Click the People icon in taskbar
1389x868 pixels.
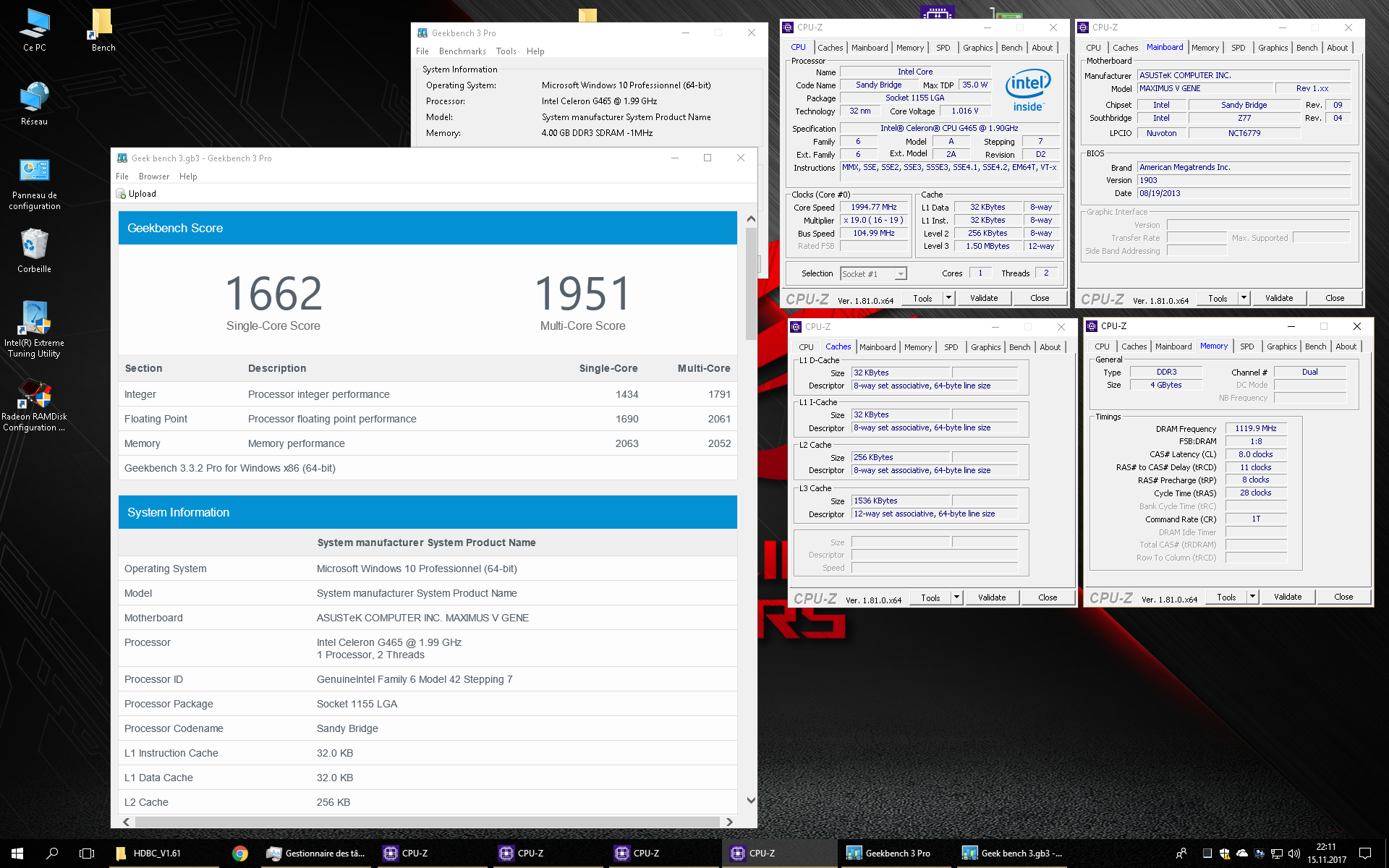pyautogui.click(x=1181, y=854)
